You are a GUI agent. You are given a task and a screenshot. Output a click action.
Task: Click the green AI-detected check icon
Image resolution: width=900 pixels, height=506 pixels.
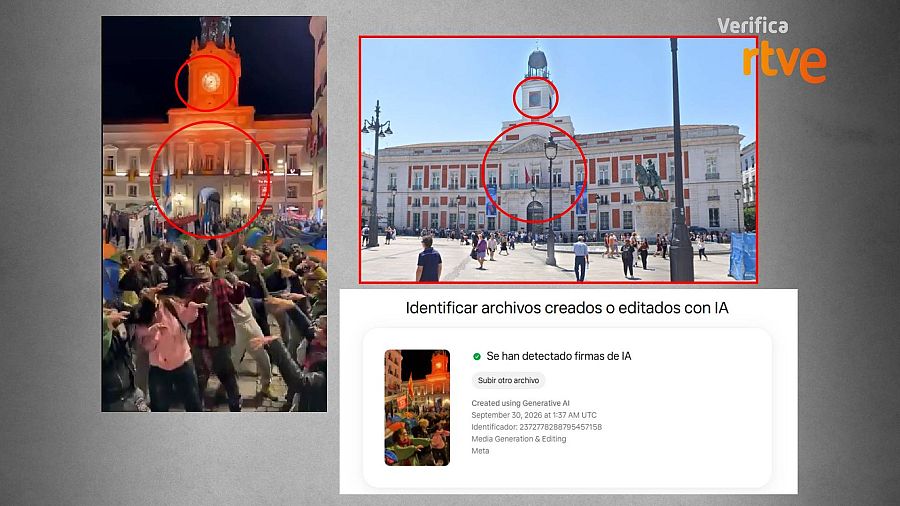476,356
